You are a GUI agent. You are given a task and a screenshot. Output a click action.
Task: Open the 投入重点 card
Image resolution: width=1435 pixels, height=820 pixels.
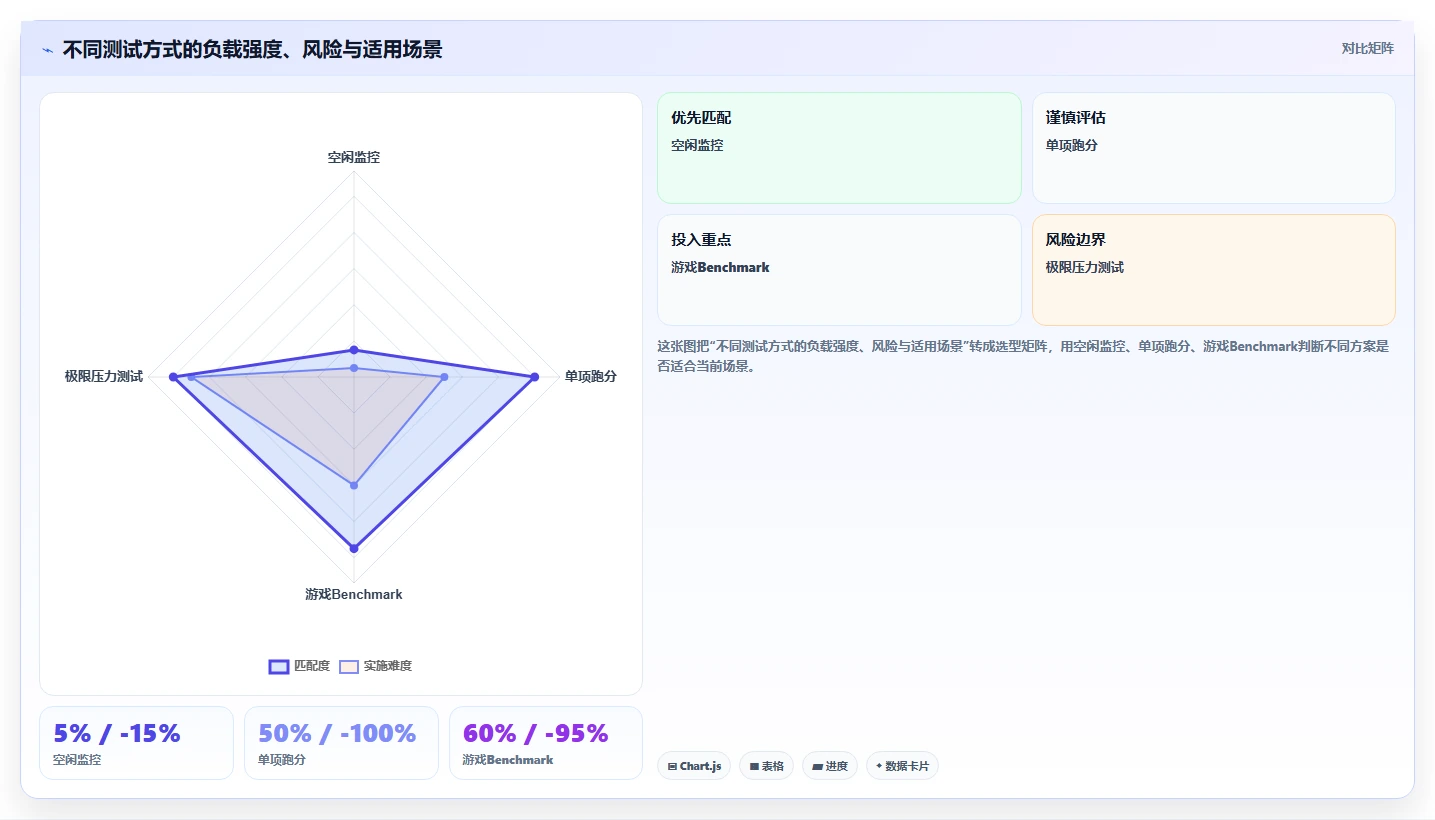point(839,270)
